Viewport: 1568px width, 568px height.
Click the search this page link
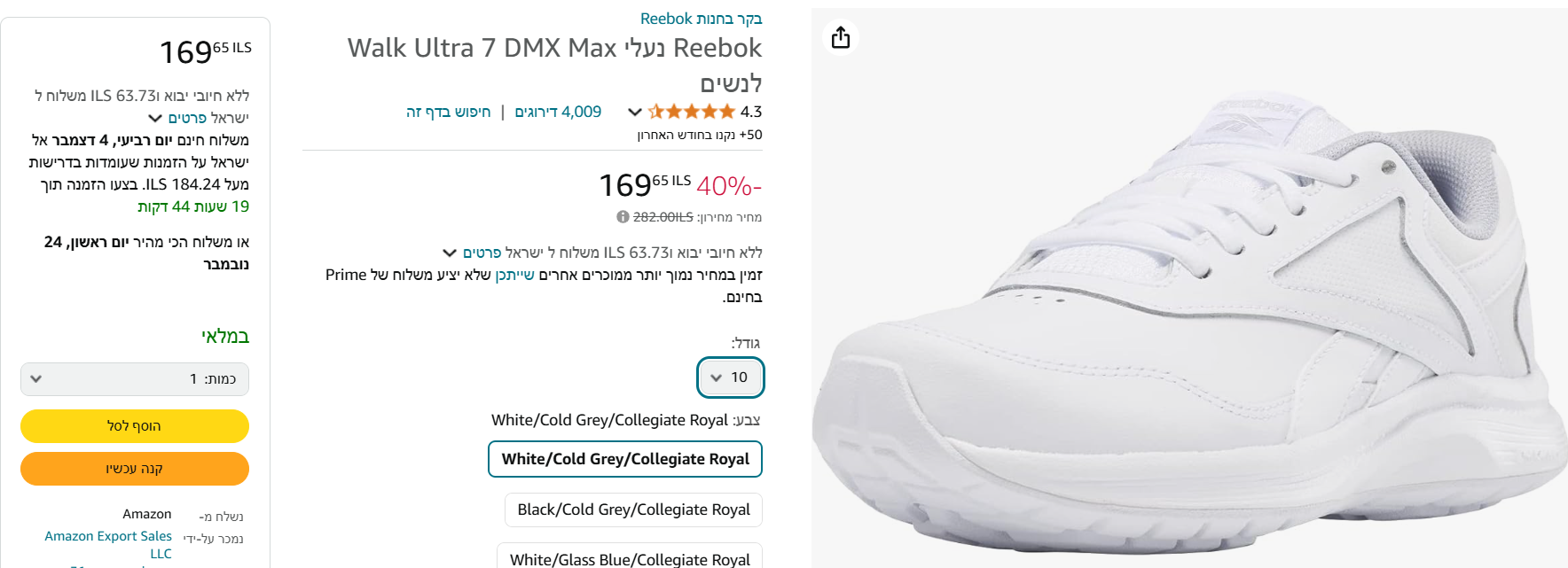[x=449, y=112]
